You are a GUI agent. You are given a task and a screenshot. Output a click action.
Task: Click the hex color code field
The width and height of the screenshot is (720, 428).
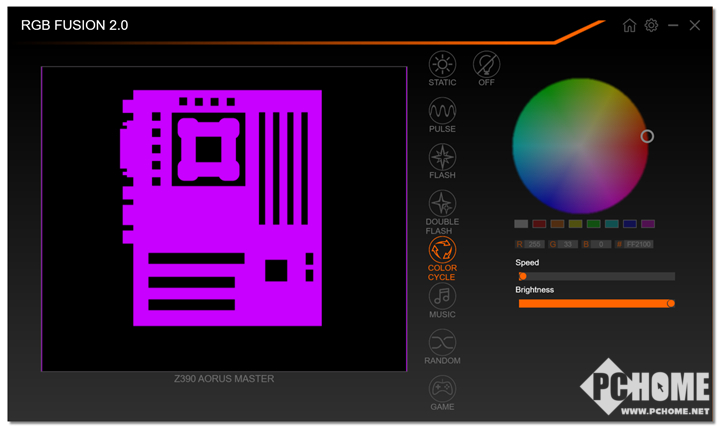coord(638,244)
